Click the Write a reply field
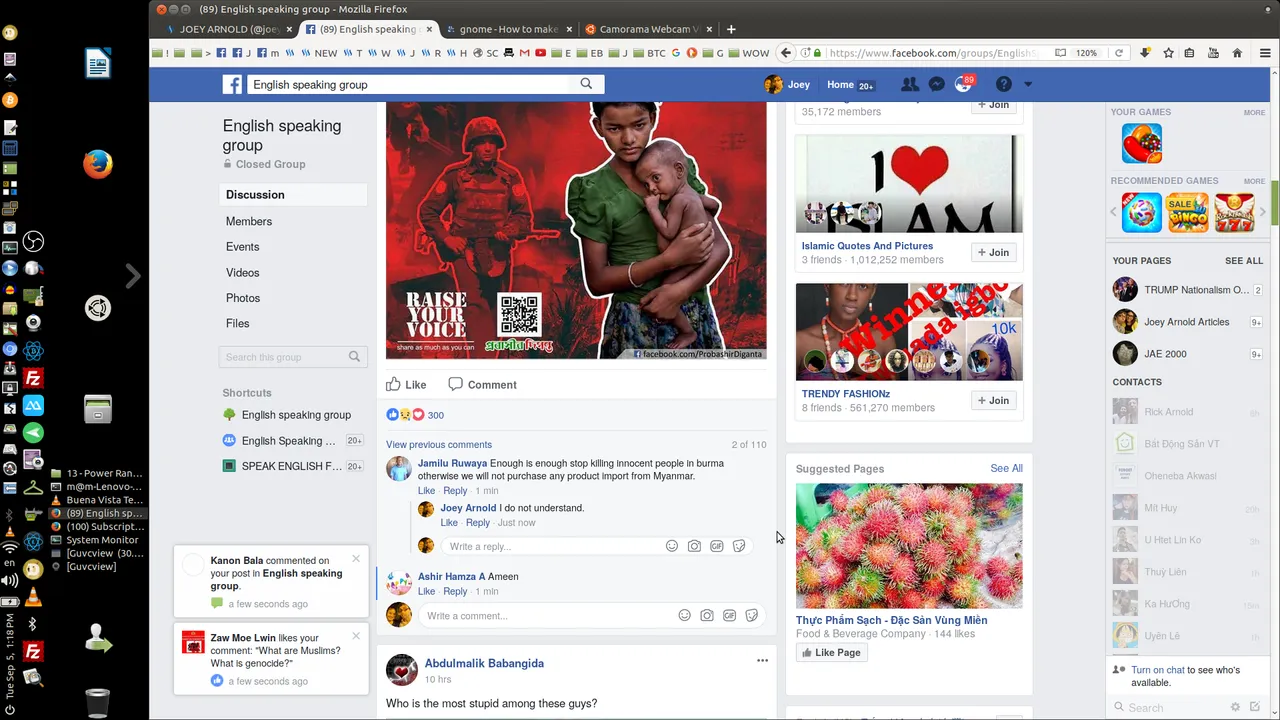The image size is (1280, 720). tap(553, 546)
